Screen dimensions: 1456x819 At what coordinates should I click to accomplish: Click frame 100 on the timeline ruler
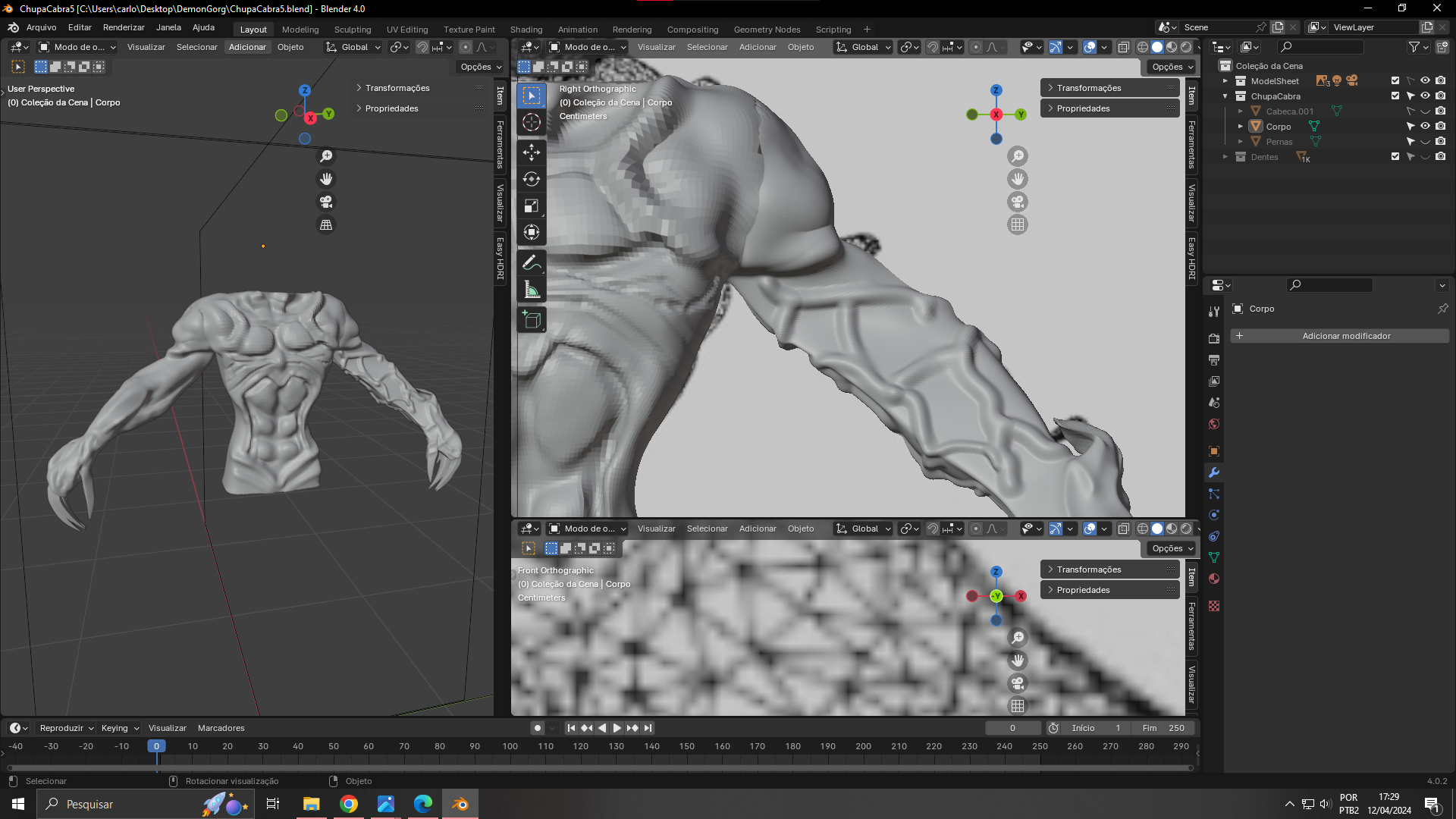click(x=510, y=746)
